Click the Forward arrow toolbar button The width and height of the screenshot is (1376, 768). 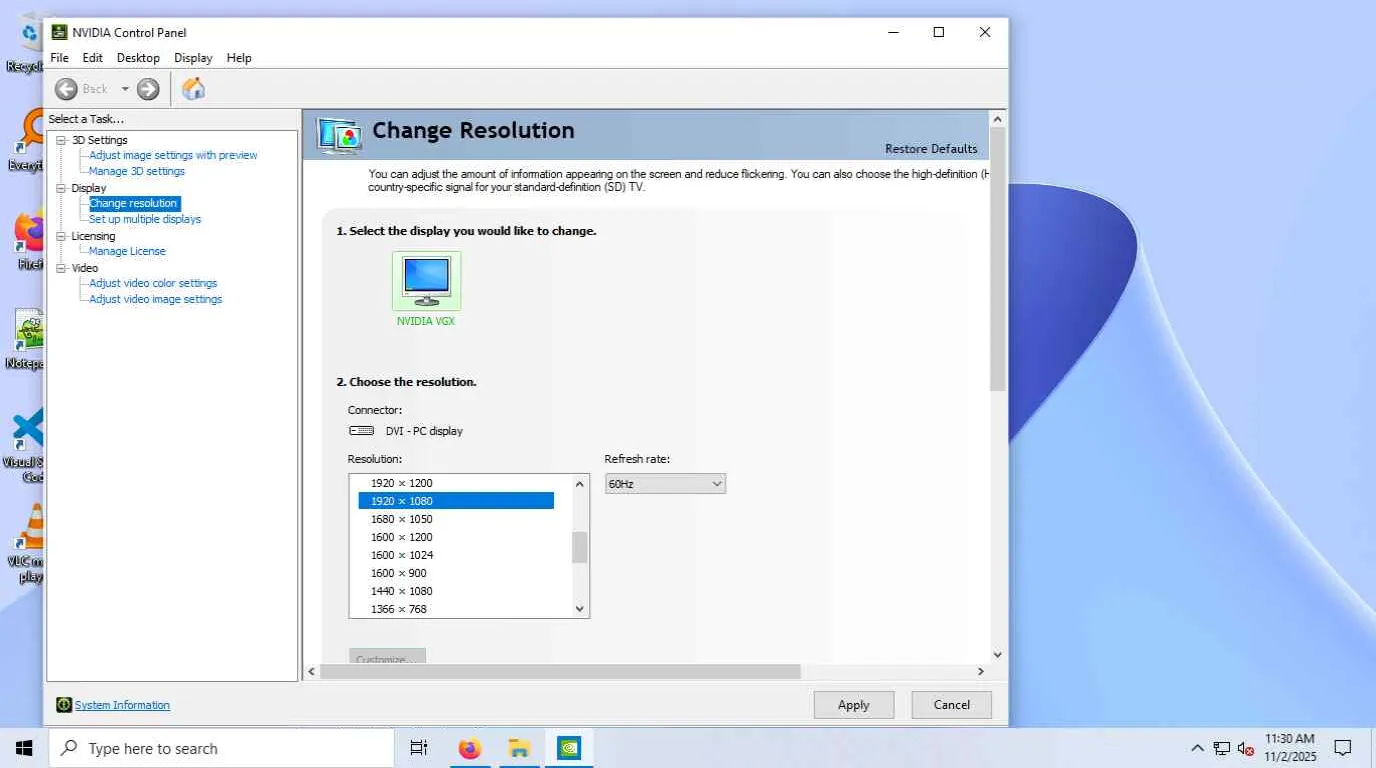click(x=148, y=89)
